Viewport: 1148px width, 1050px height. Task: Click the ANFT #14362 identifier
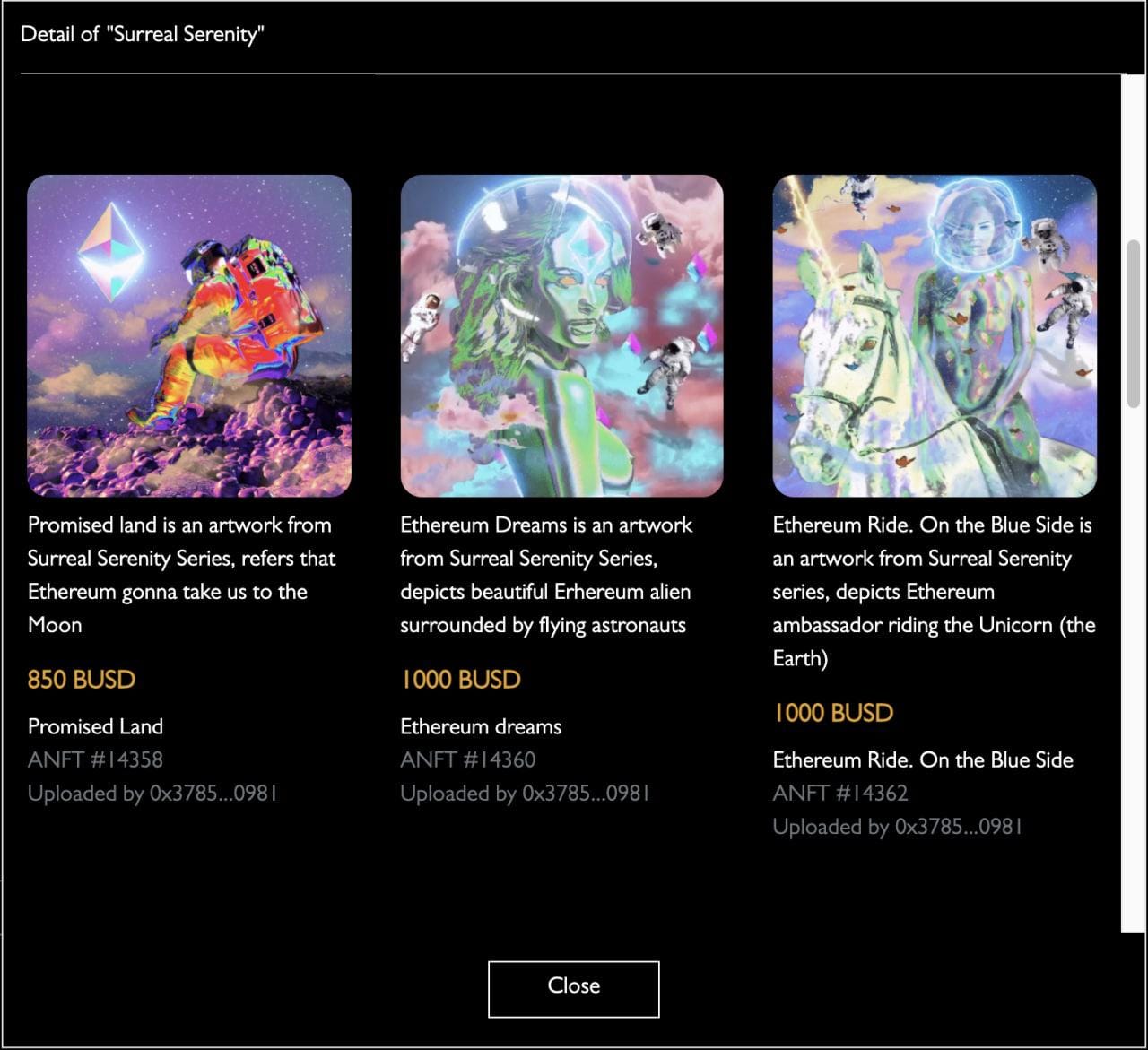[x=840, y=793]
